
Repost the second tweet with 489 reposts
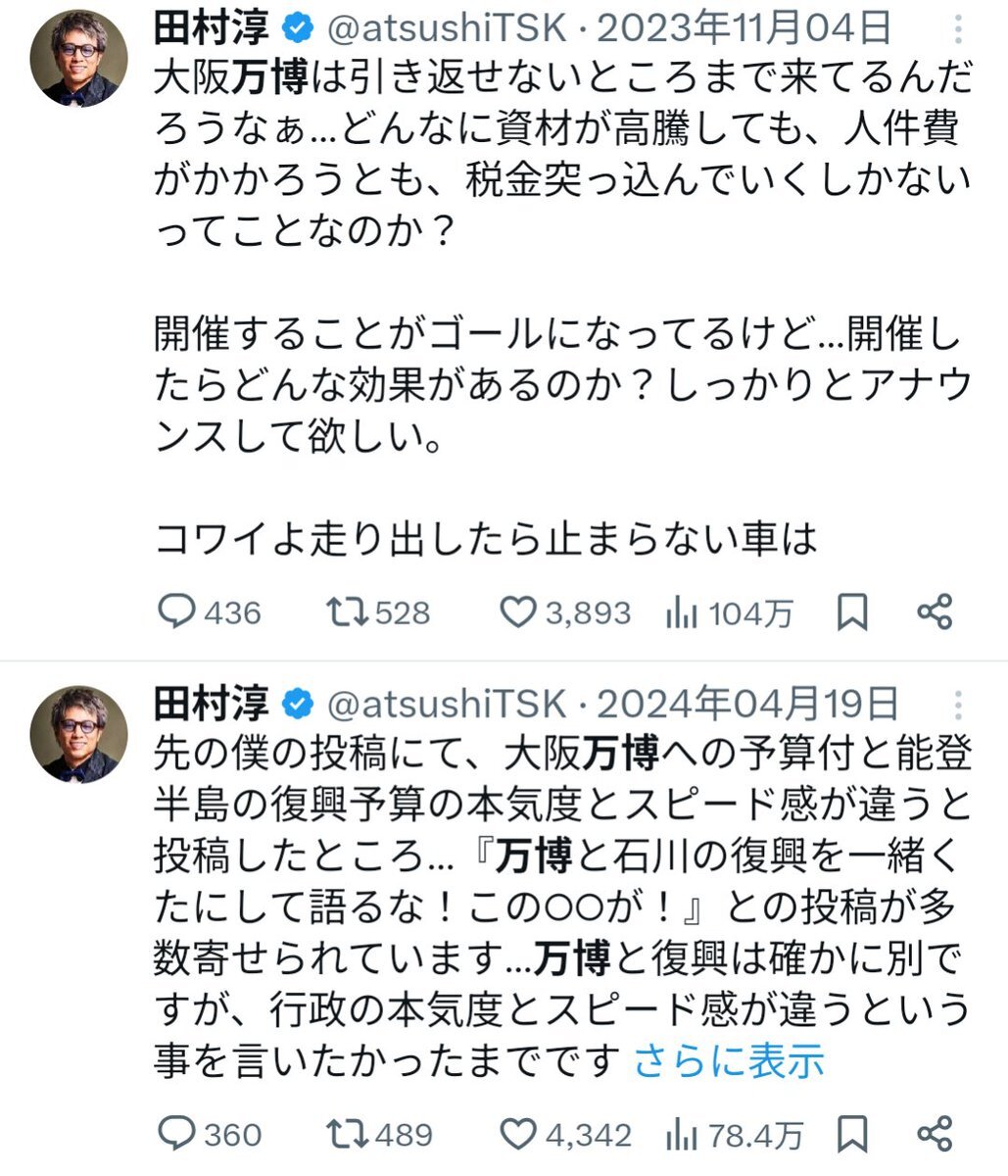tap(348, 1134)
